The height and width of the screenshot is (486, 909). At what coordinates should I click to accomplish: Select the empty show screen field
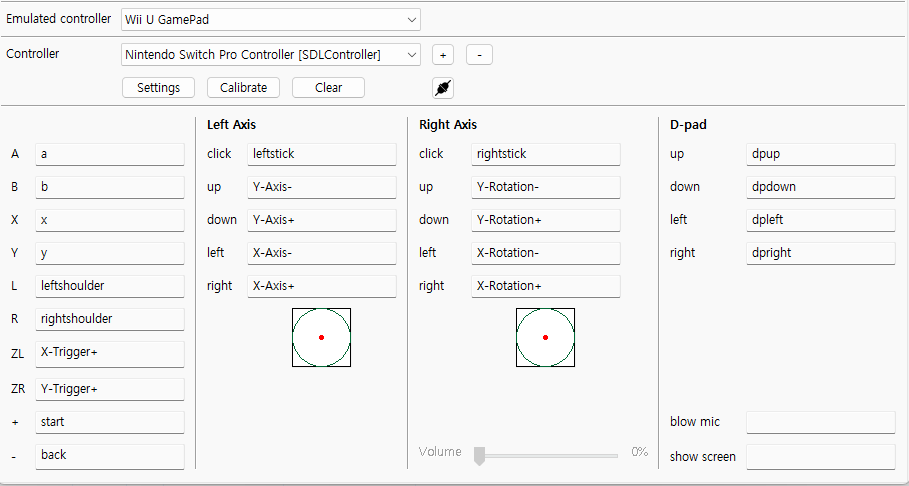coord(820,457)
